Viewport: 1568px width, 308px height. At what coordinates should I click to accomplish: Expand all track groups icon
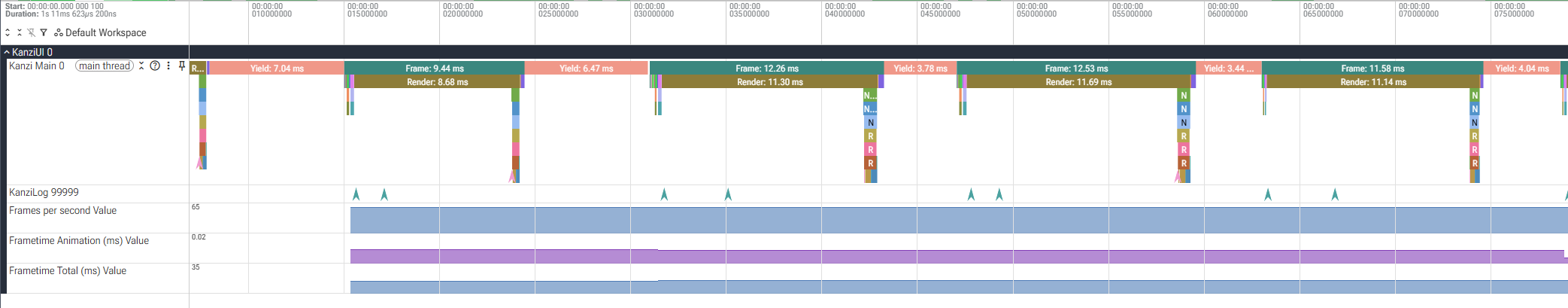point(8,32)
